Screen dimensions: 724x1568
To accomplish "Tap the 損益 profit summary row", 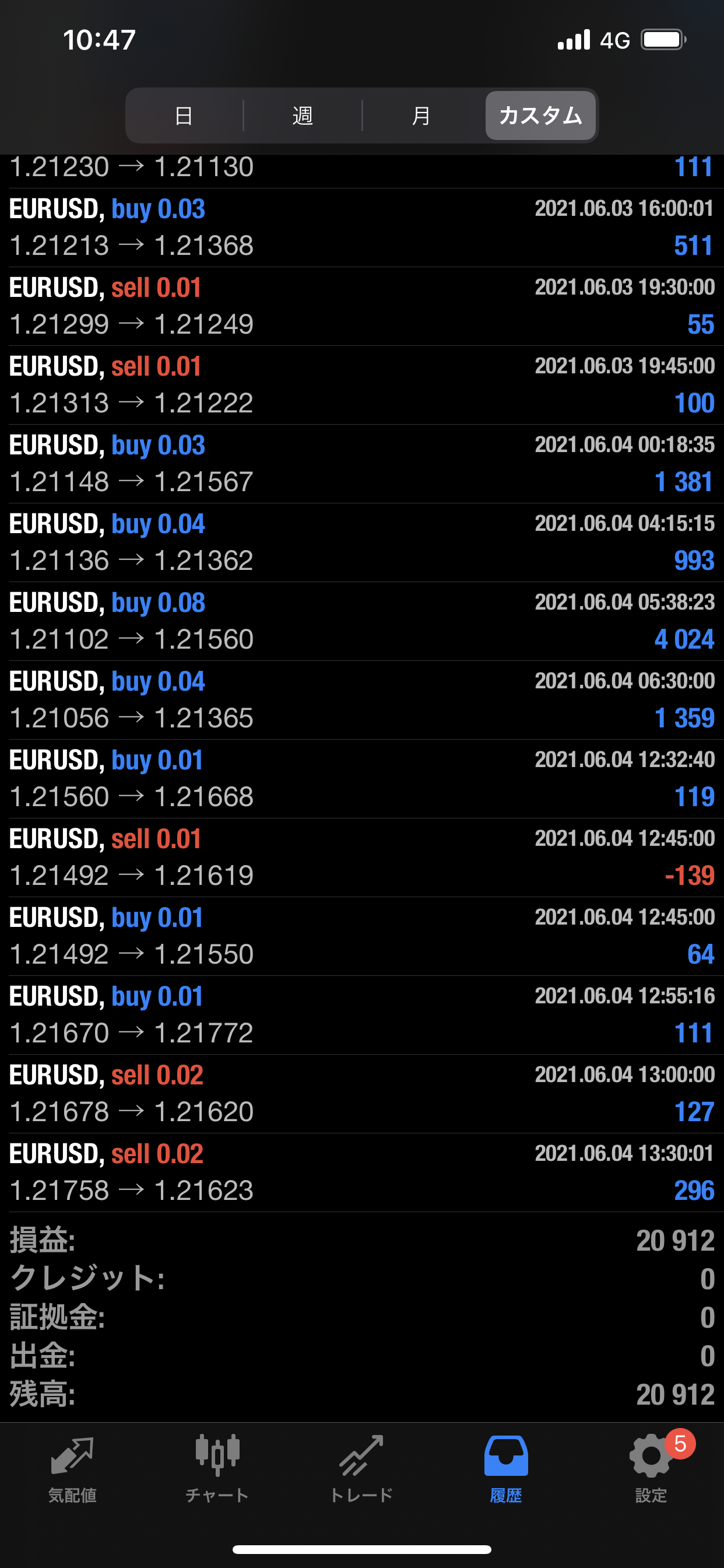I will click(362, 1241).
